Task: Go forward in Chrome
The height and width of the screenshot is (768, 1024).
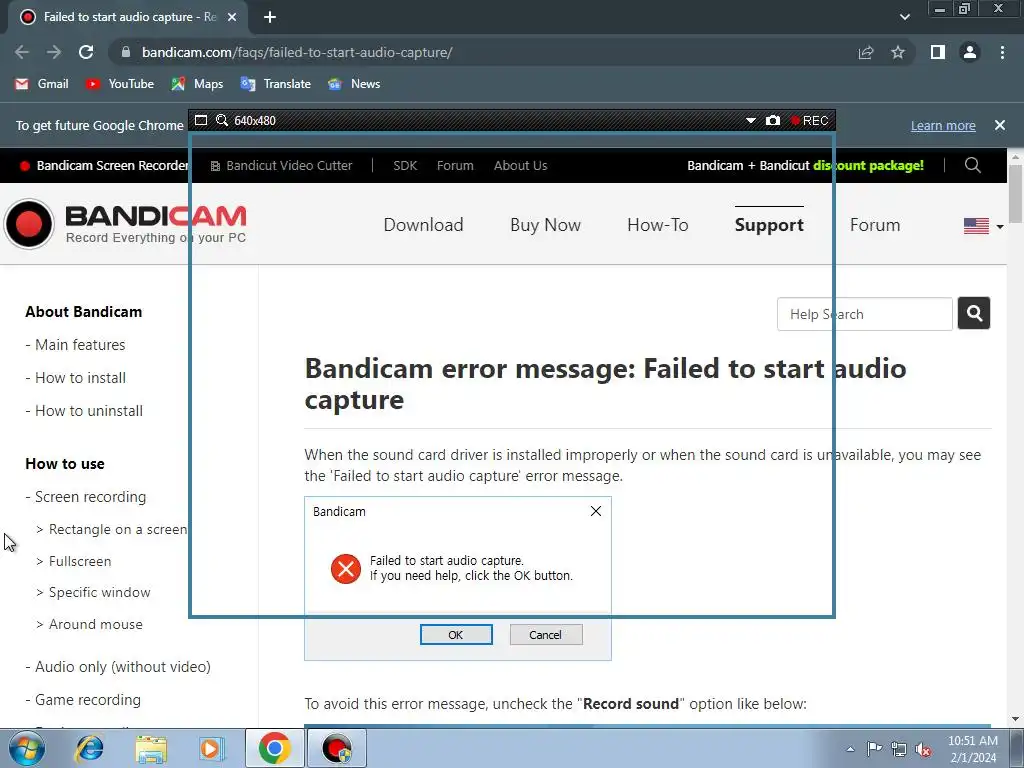Action: pyautogui.click(x=54, y=52)
